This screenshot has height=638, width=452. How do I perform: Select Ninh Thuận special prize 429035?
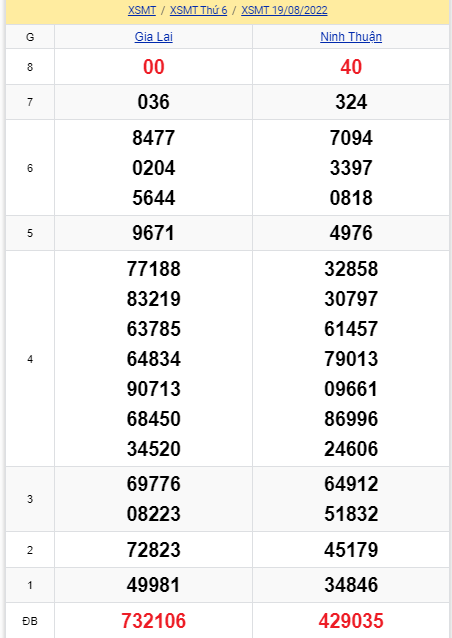(351, 621)
